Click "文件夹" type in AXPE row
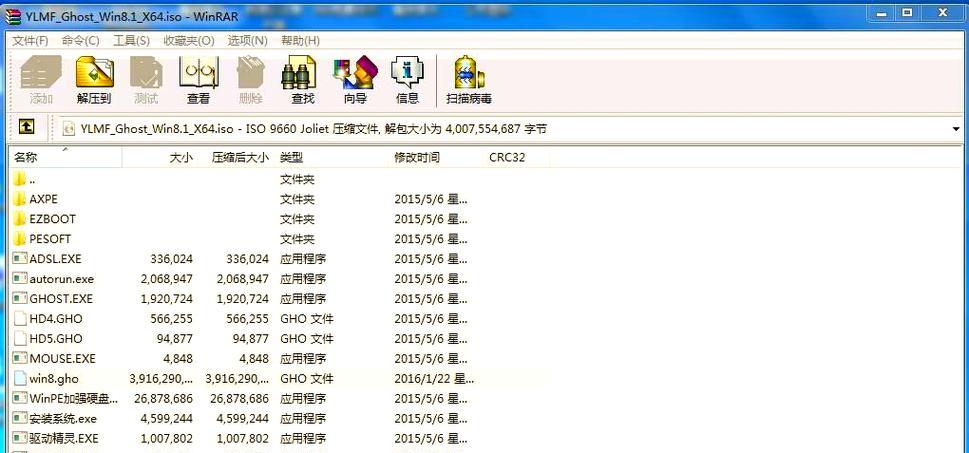 coord(297,199)
